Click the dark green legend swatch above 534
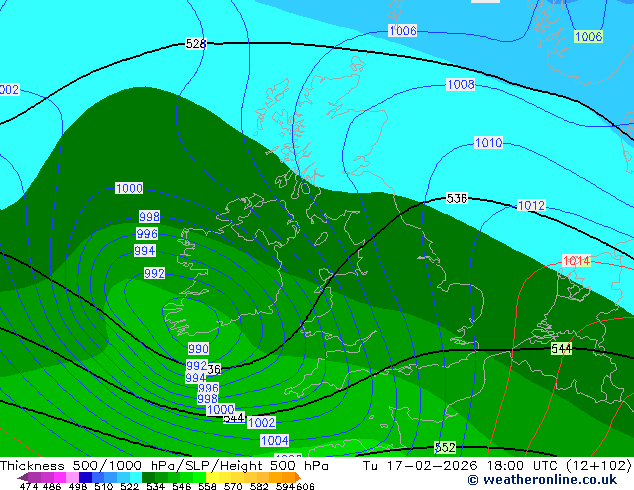 149,477
